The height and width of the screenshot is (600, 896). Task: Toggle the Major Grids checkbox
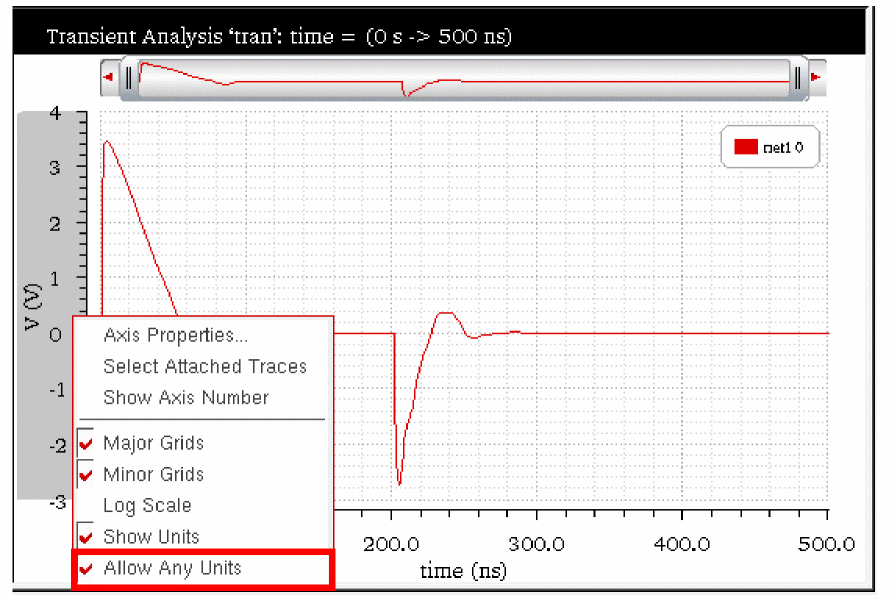[x=86, y=443]
